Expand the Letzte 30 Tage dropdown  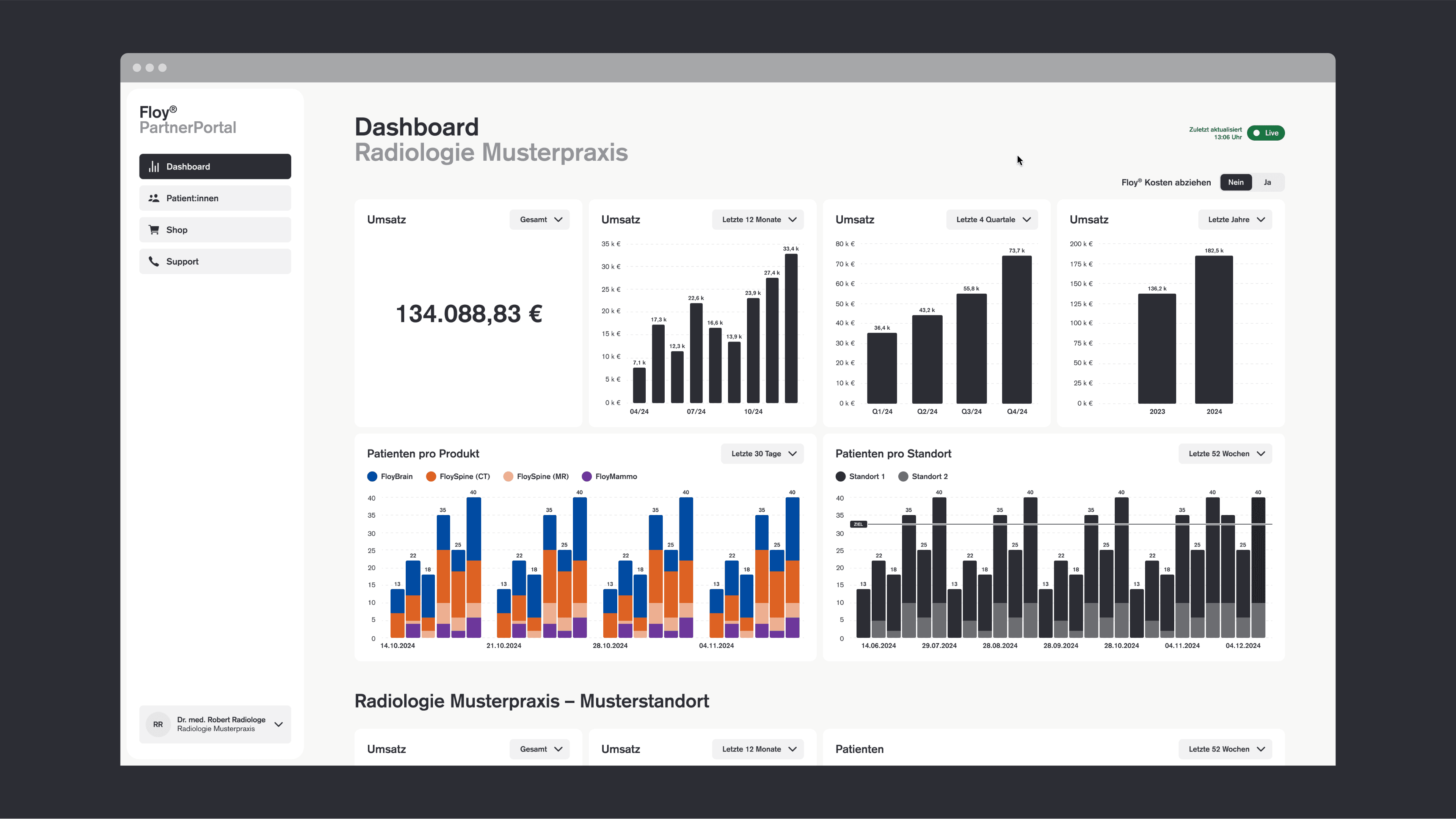pyautogui.click(x=763, y=454)
